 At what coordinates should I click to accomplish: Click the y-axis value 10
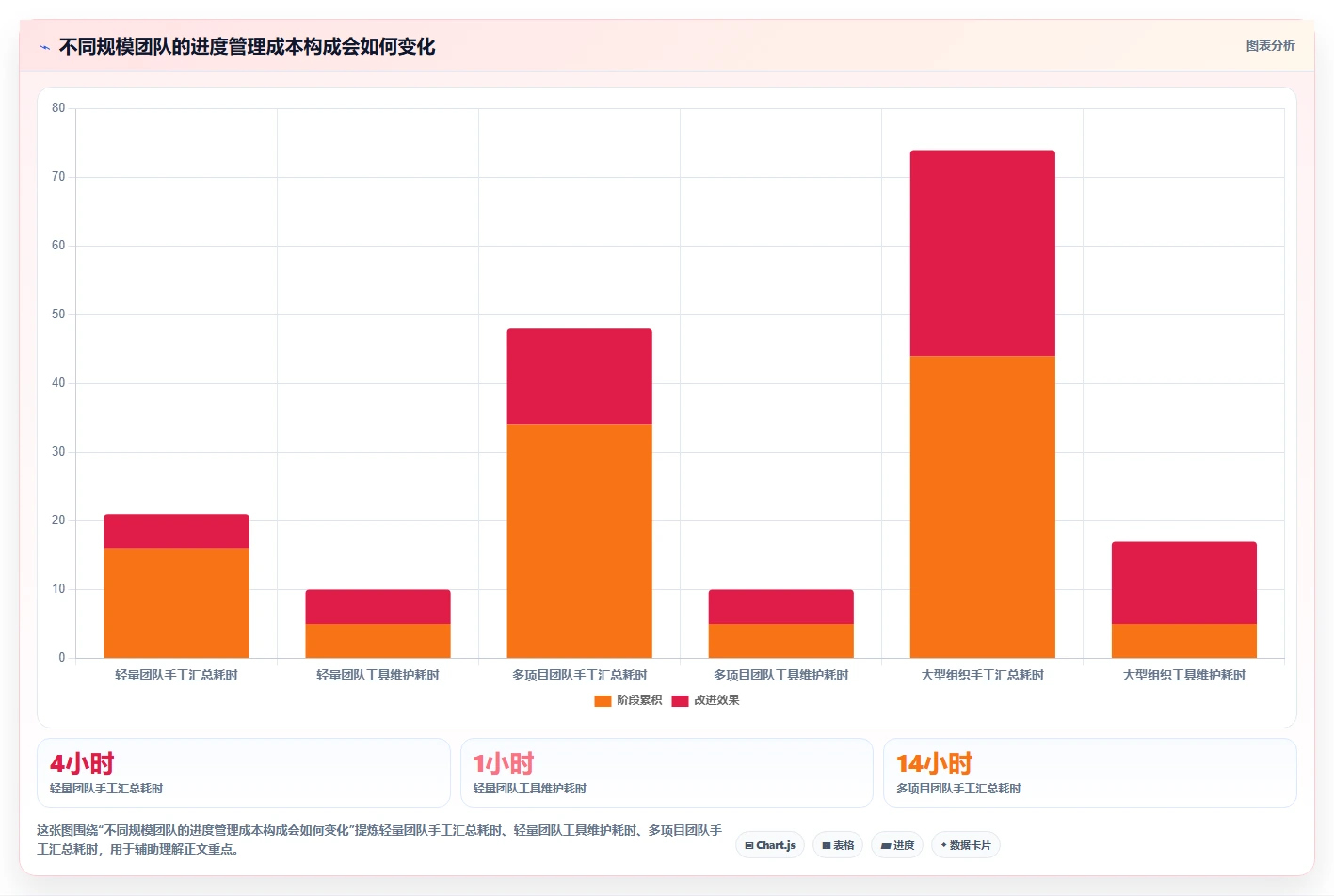[58, 589]
